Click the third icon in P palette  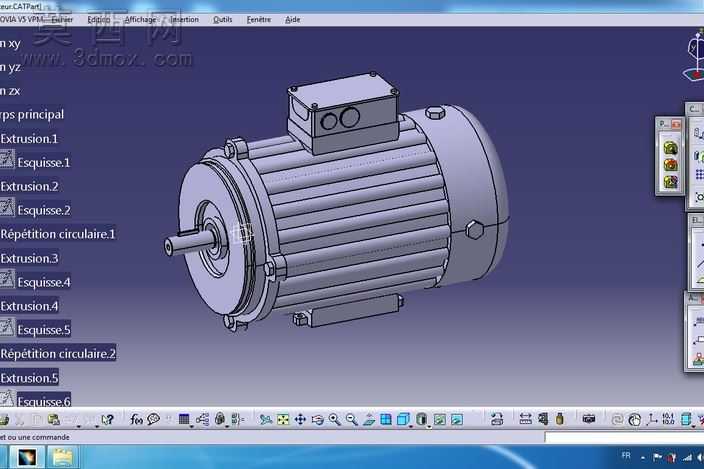(x=670, y=182)
